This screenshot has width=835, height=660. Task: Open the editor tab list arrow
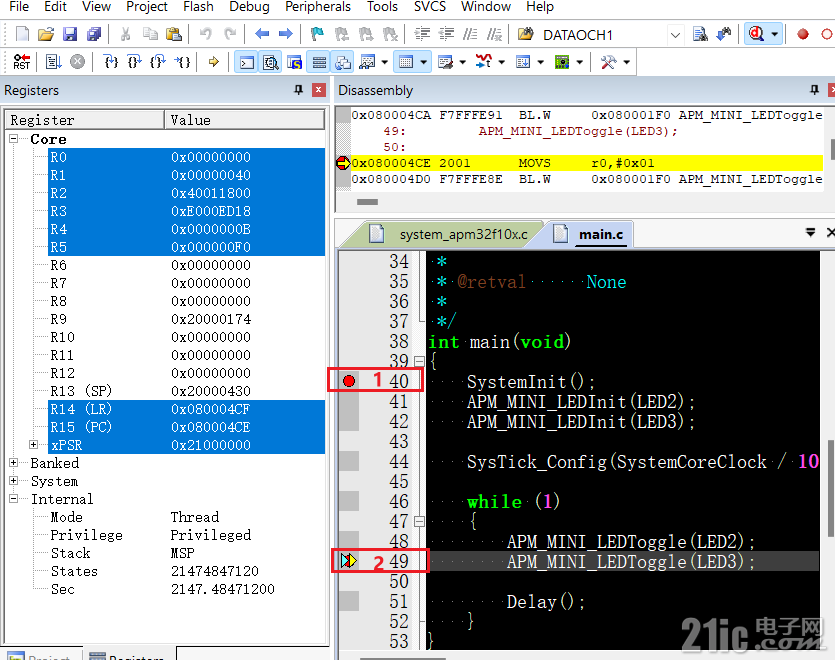tap(811, 232)
